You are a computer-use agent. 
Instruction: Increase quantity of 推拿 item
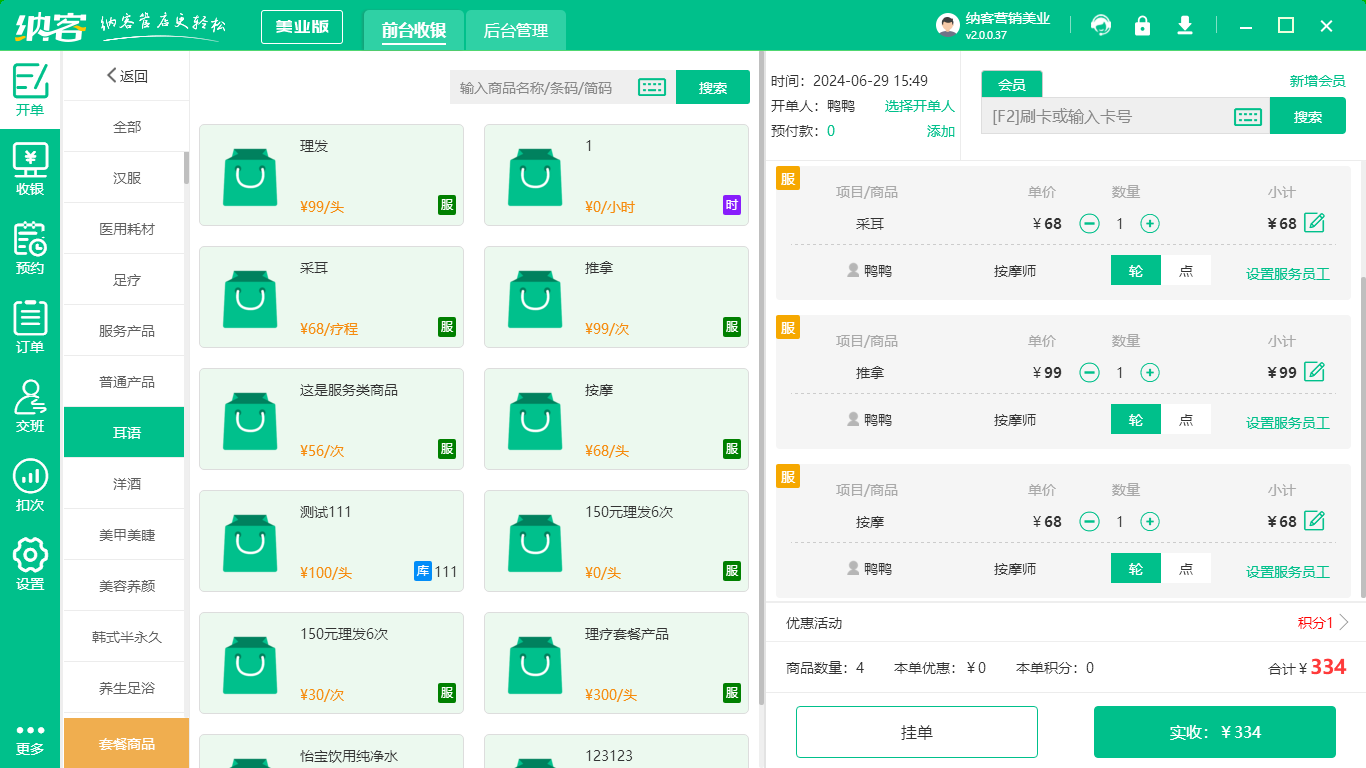(x=1150, y=373)
